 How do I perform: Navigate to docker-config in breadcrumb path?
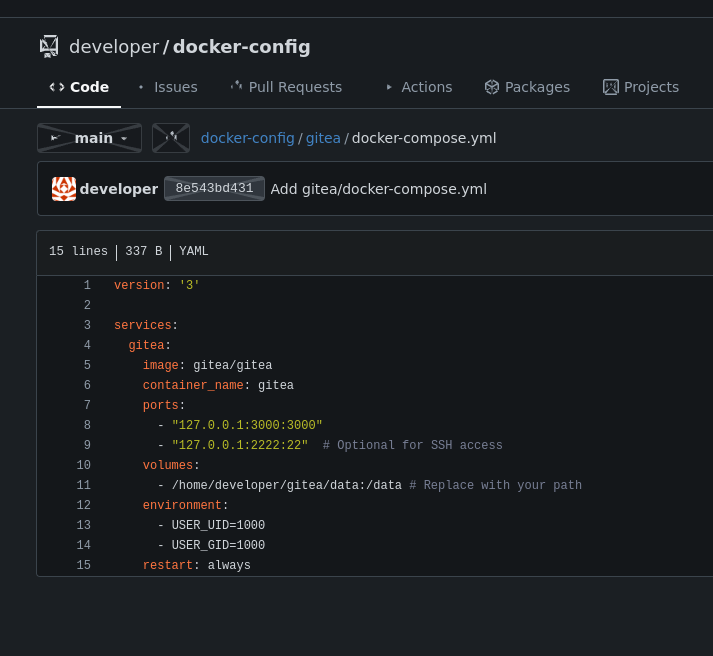pos(247,138)
